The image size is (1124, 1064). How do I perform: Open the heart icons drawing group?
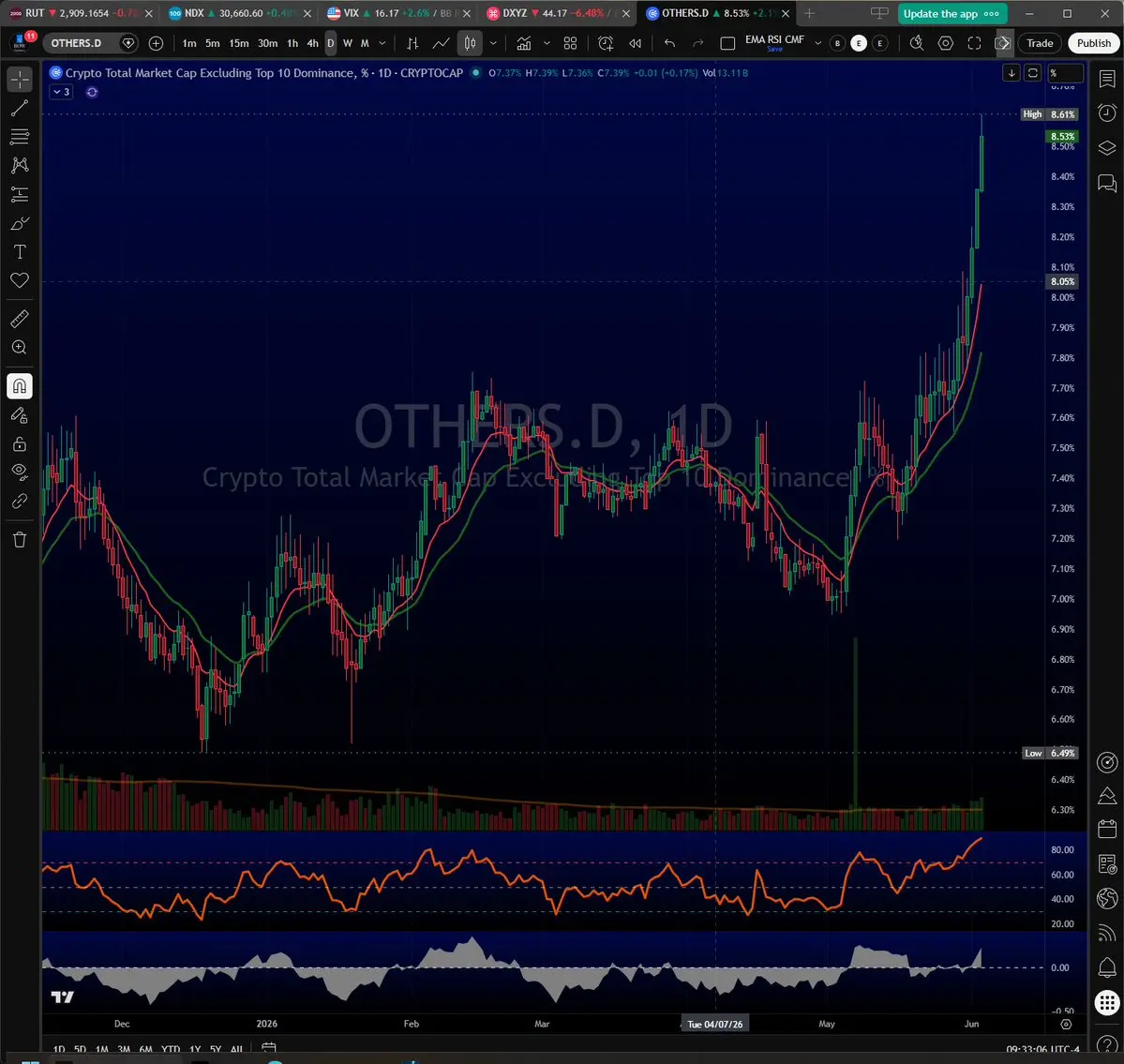point(20,280)
